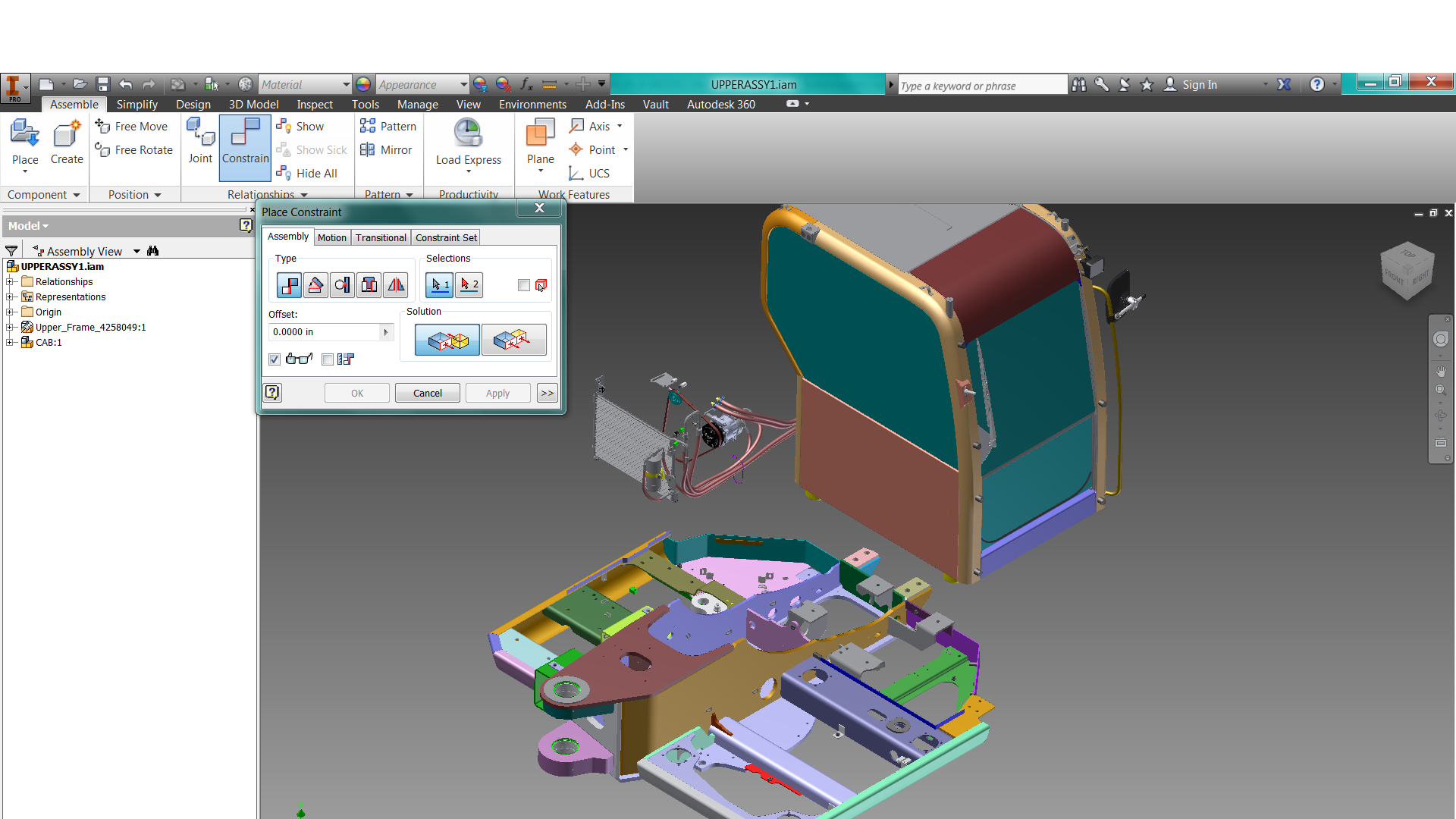Screen dimensions: 1456x819
Task: Toggle the Show Preview glasses checkbox
Action: [x=275, y=359]
